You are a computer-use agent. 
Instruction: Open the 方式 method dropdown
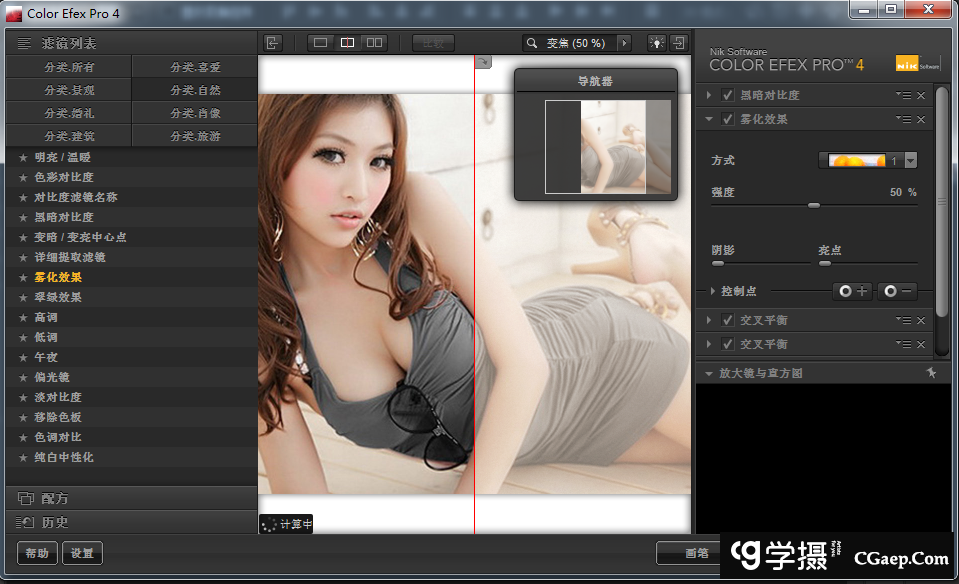(910, 160)
